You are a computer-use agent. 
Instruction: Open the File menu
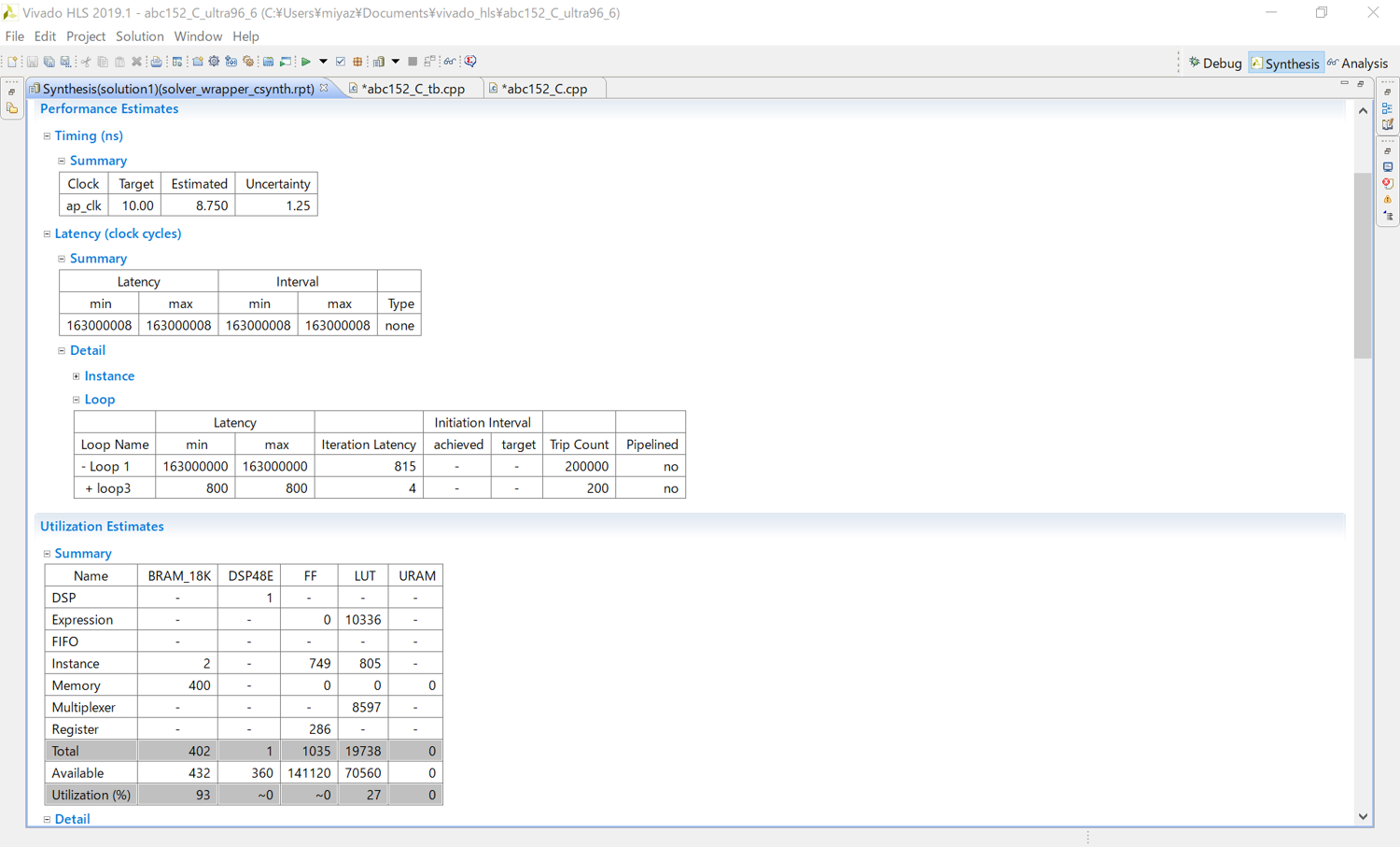15,36
